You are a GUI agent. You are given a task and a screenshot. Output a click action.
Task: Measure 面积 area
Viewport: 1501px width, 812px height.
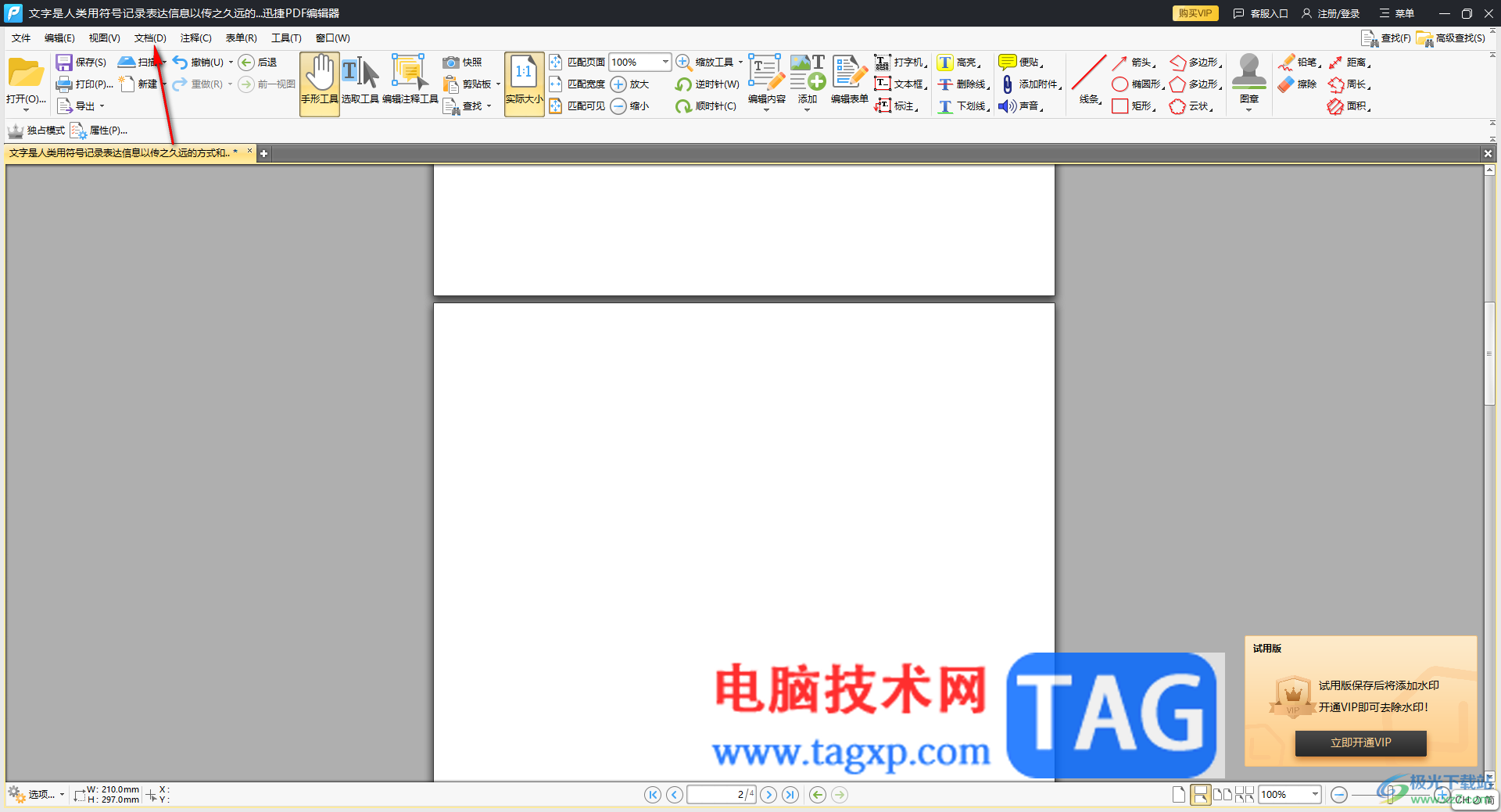1349,106
